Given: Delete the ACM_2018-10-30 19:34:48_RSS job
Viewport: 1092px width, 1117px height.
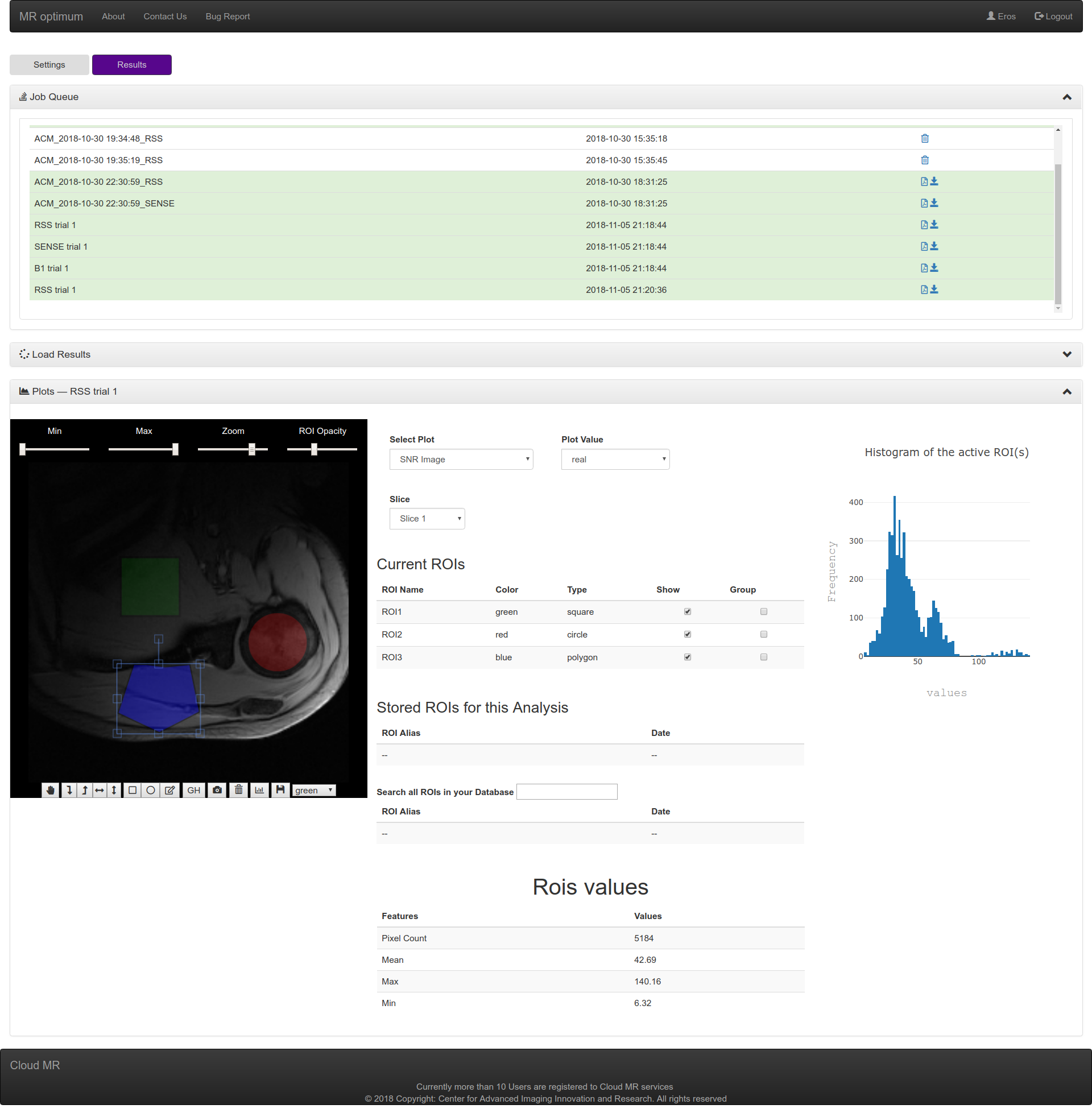Looking at the screenshot, I should (x=925, y=138).
